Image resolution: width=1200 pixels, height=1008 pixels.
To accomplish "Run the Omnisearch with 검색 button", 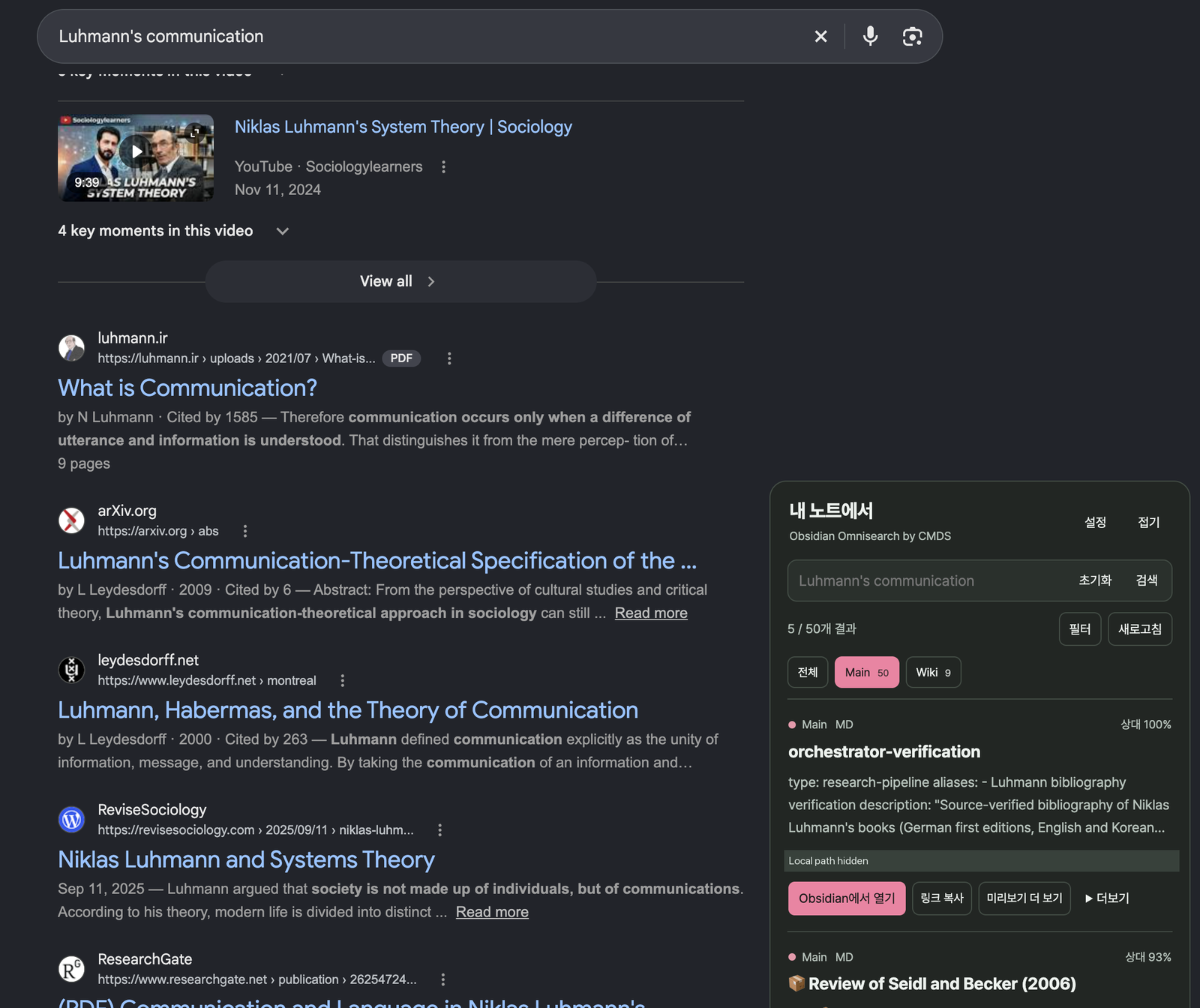I will (x=1147, y=580).
